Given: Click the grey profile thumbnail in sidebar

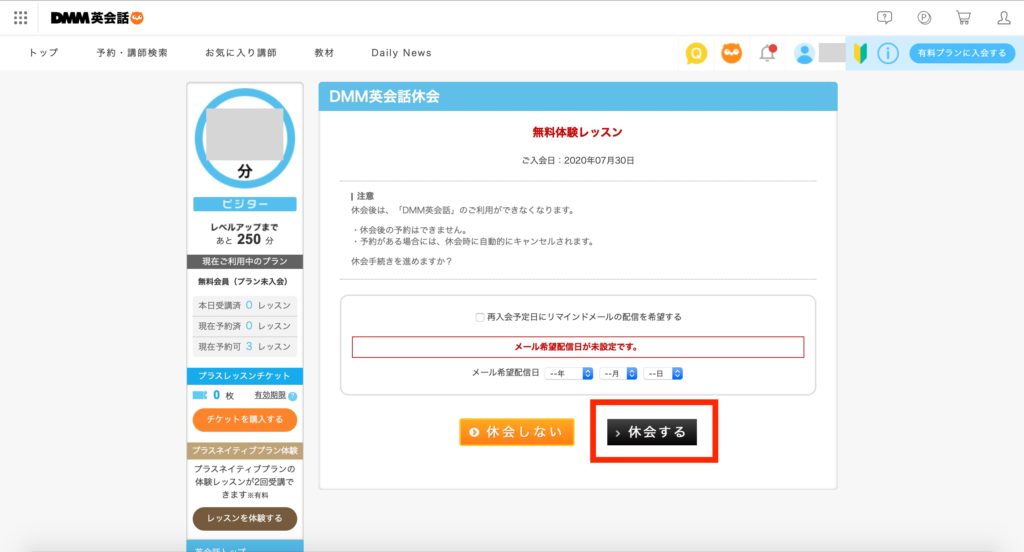Looking at the screenshot, I should coord(245,134).
